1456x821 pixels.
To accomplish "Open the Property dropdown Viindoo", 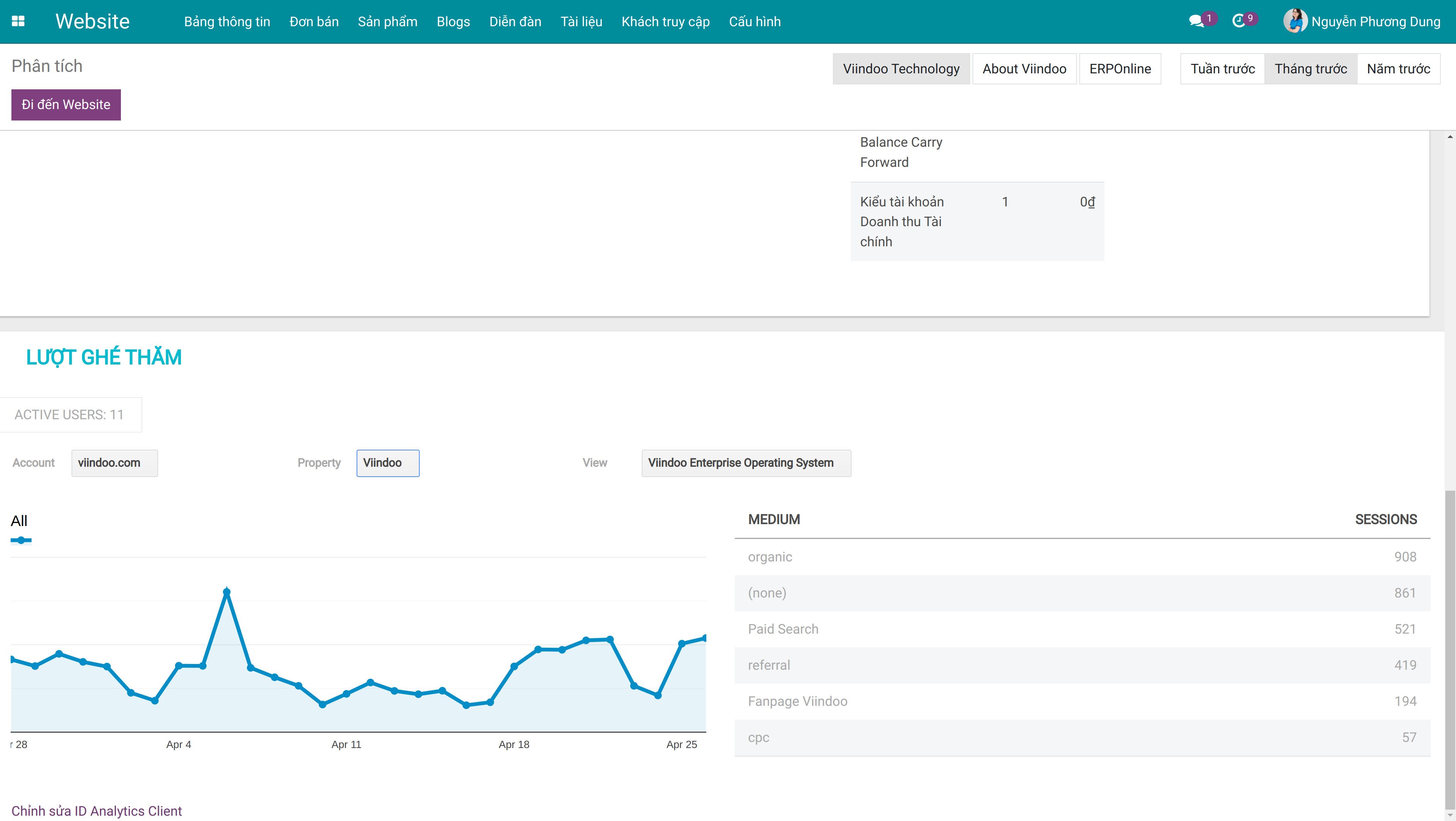I will click(388, 463).
